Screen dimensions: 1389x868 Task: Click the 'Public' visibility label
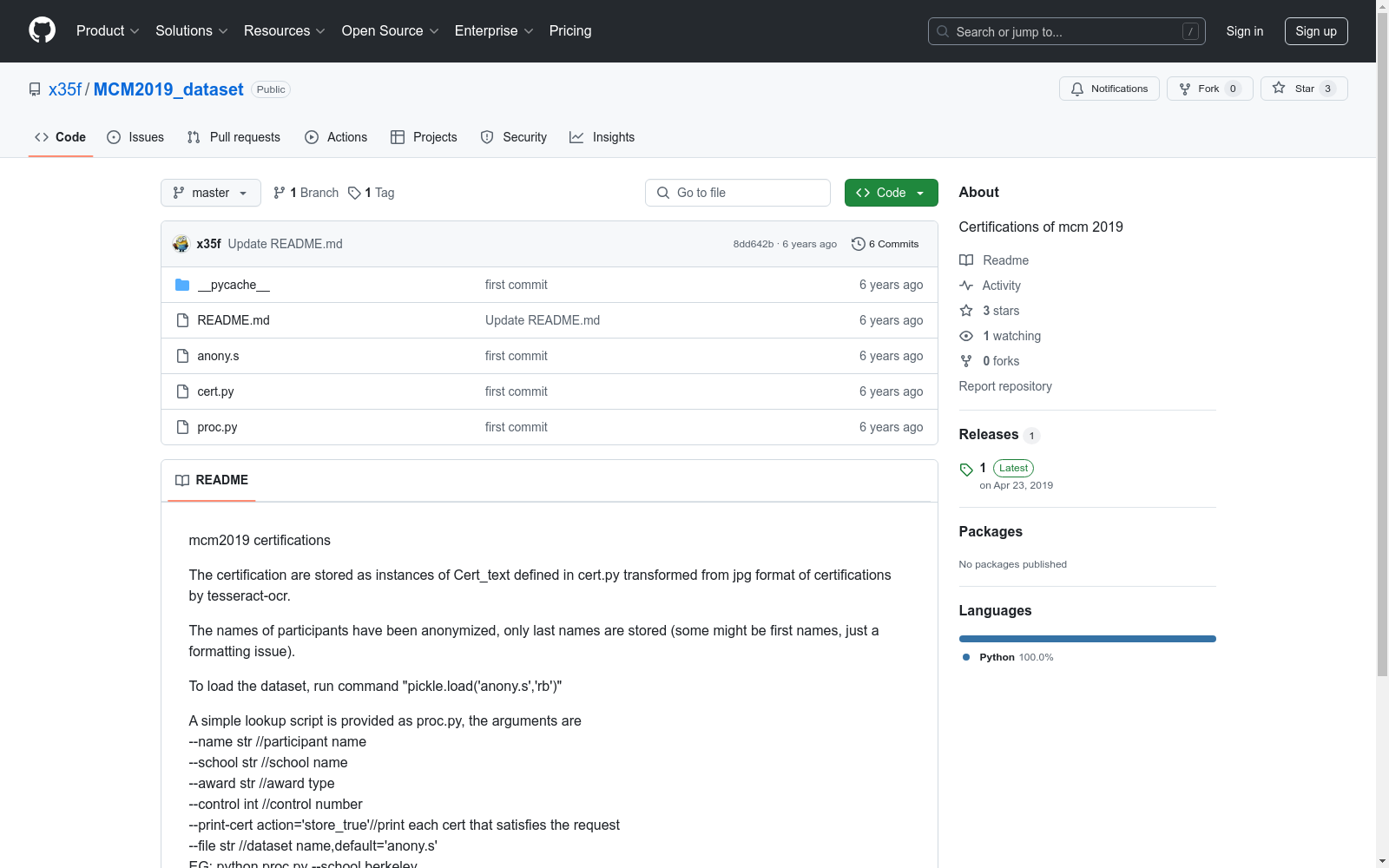271,89
